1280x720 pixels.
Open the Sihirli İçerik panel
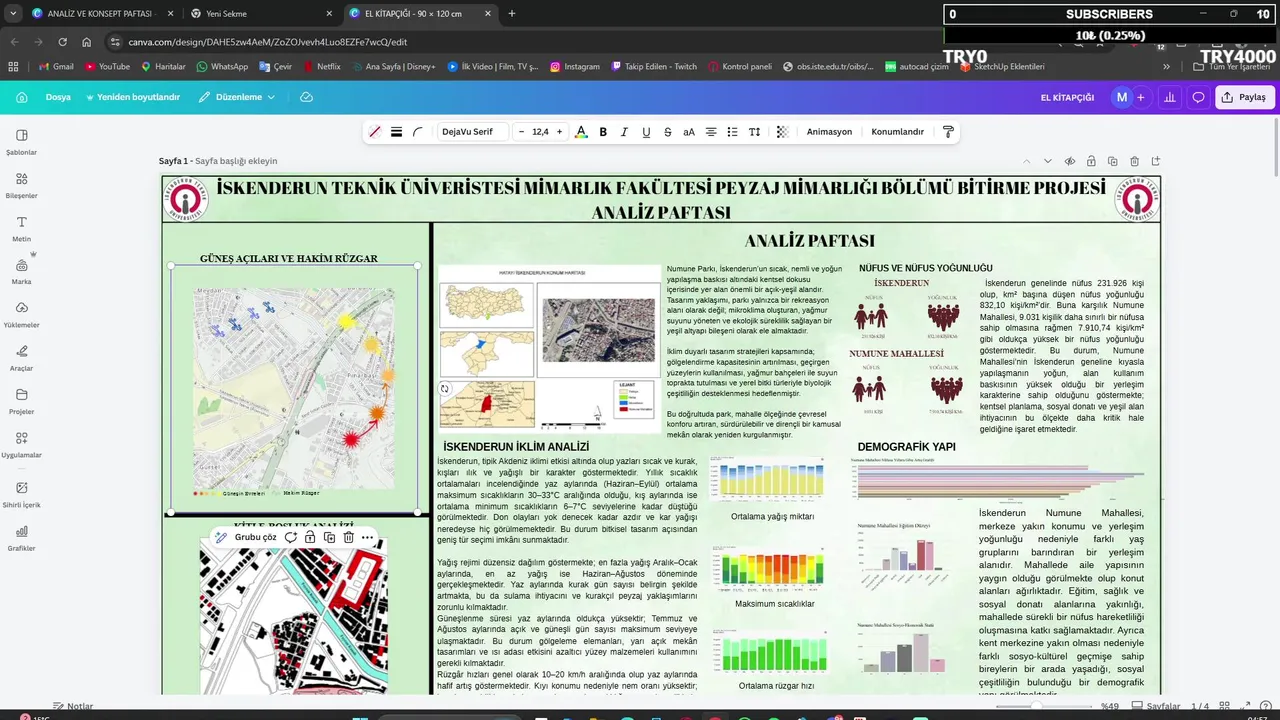(x=22, y=494)
